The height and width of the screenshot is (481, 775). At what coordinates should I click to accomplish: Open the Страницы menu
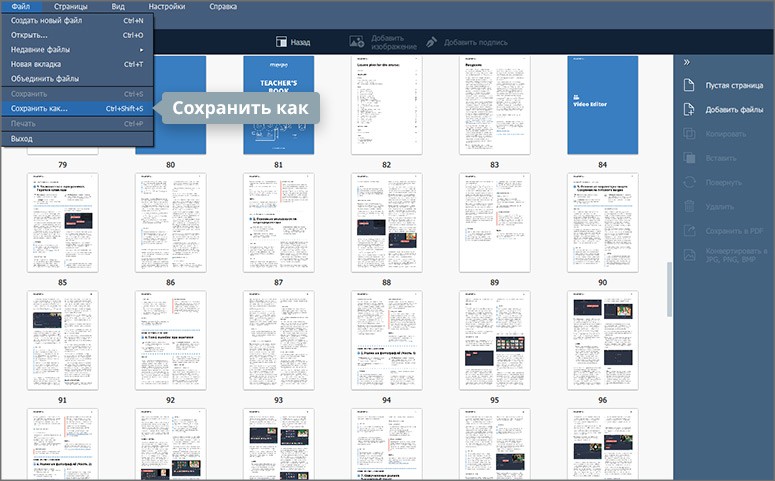[71, 6]
